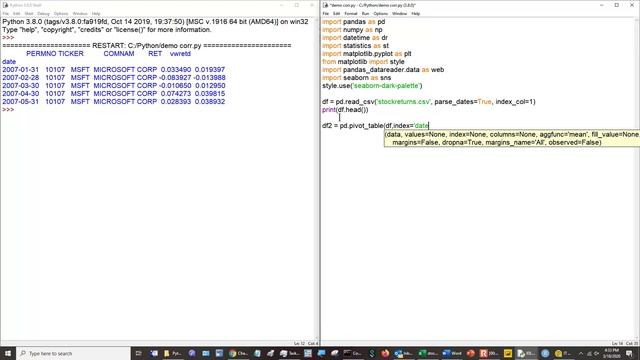Click the '2007-02-28' date in the shell output
The image size is (640, 360).
(x=20, y=78)
